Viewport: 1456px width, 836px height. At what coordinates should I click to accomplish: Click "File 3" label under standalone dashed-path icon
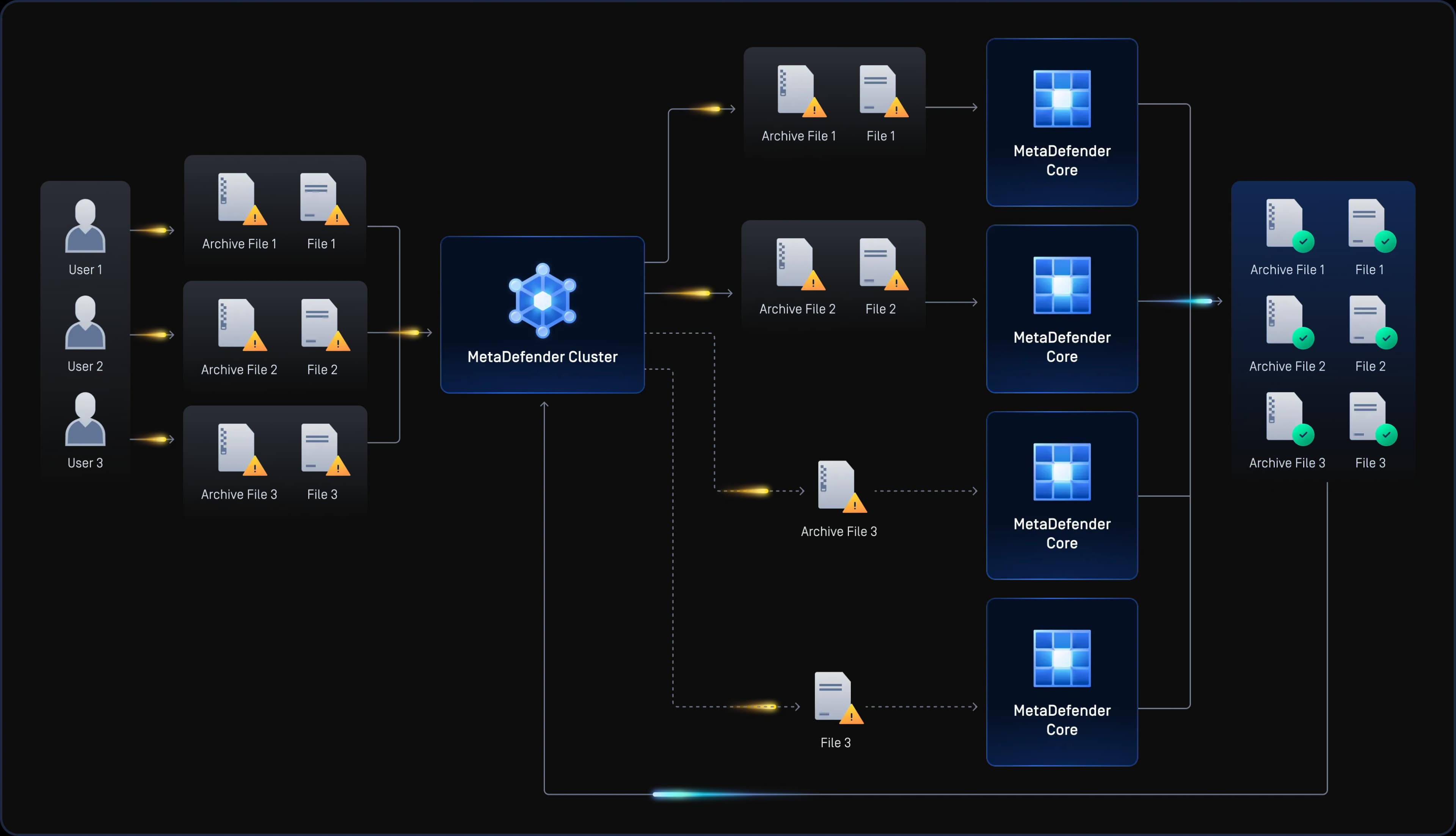tap(836, 742)
